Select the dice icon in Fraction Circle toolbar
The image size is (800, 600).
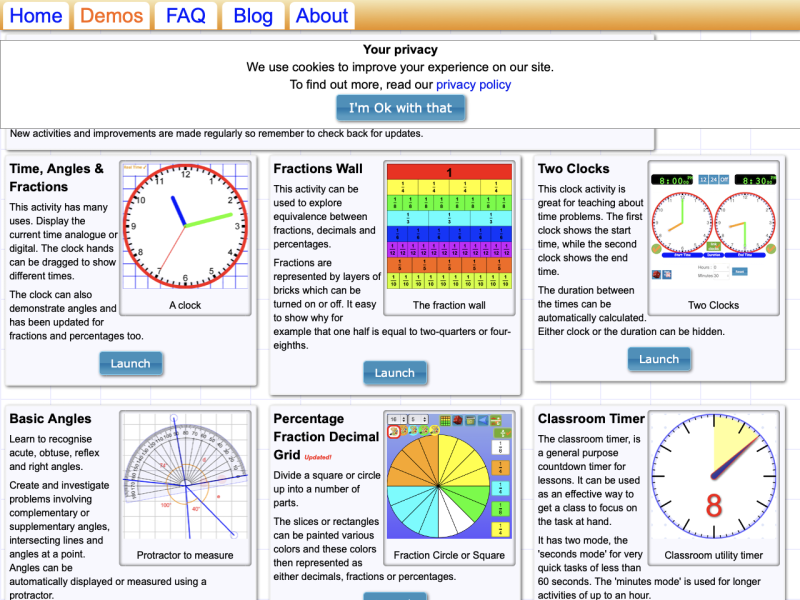(x=458, y=420)
